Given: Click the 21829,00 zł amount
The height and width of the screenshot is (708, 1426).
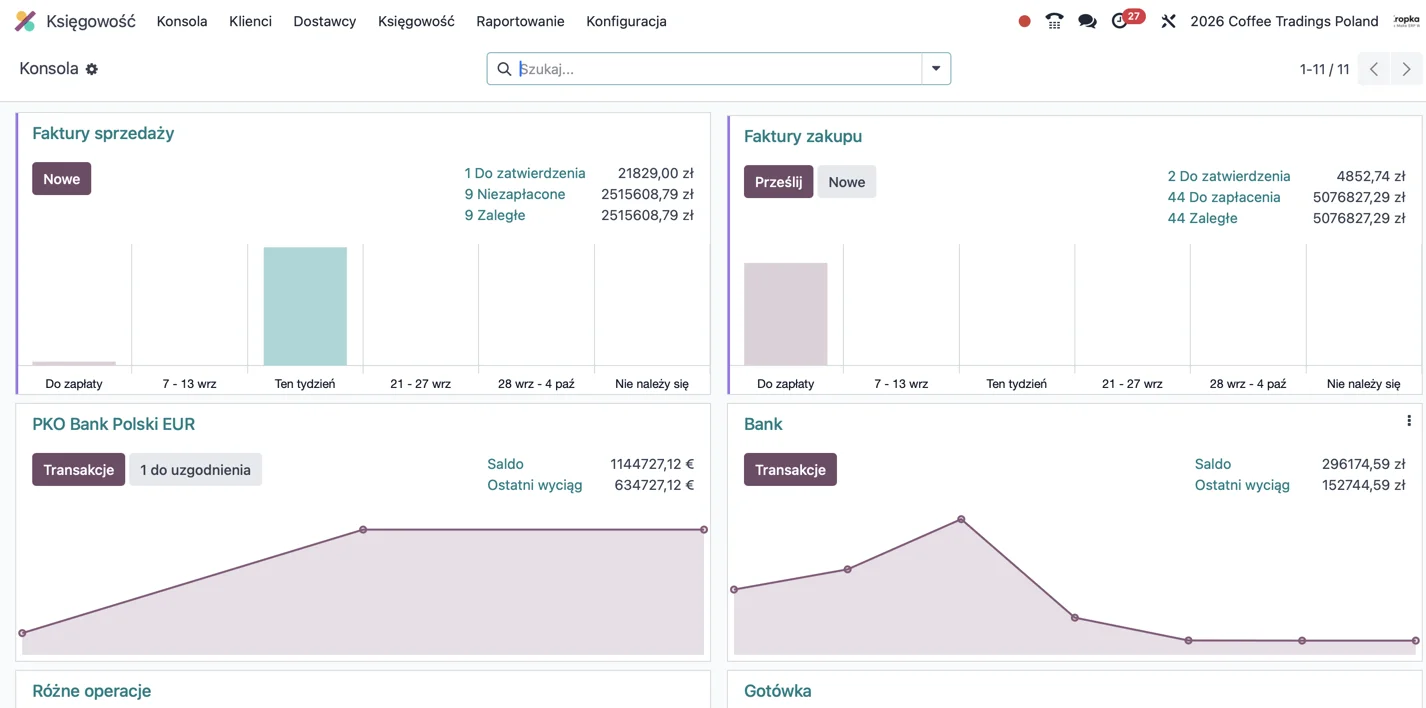Looking at the screenshot, I should (656, 173).
